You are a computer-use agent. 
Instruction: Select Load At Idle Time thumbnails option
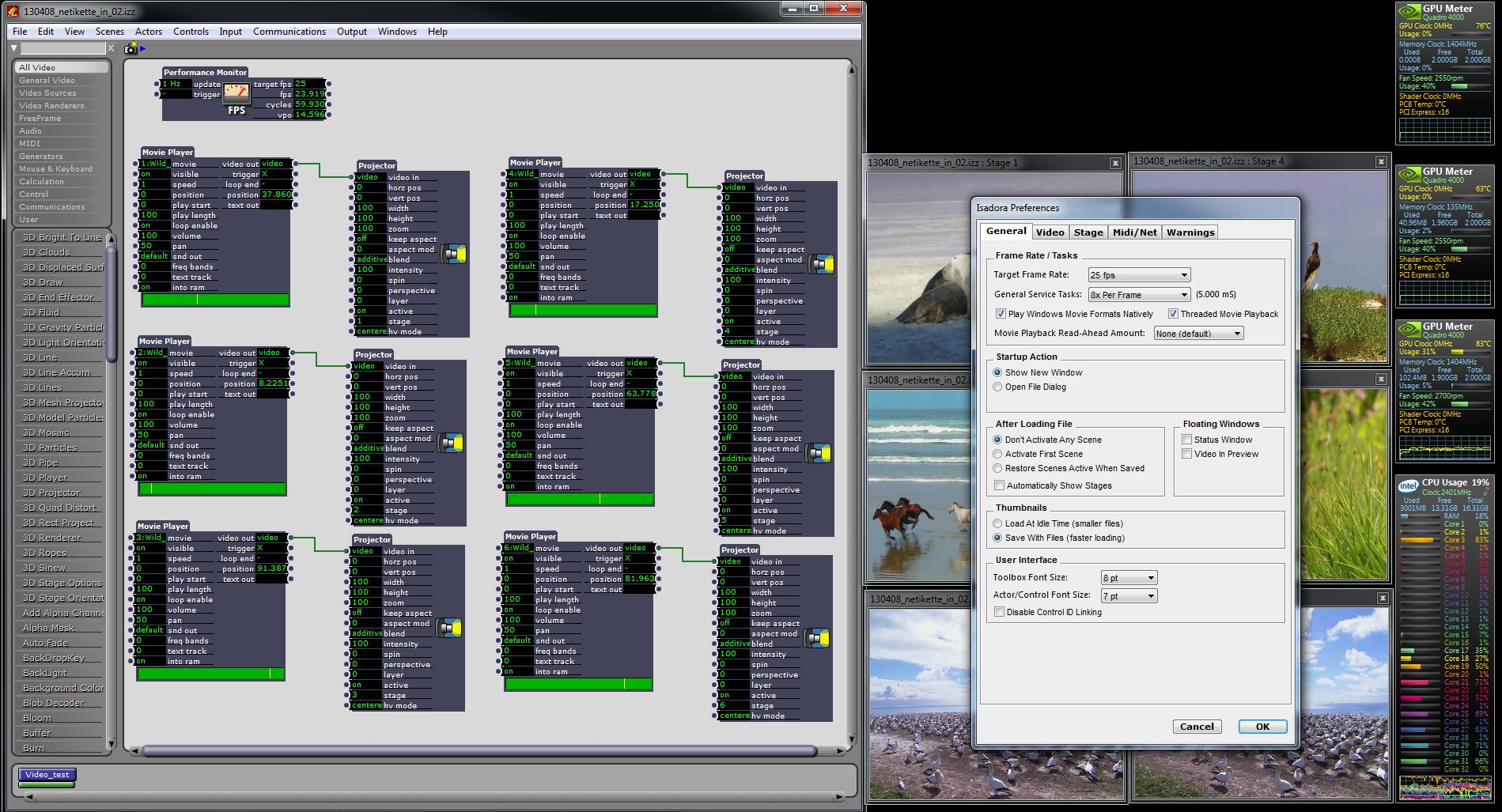pos(997,523)
